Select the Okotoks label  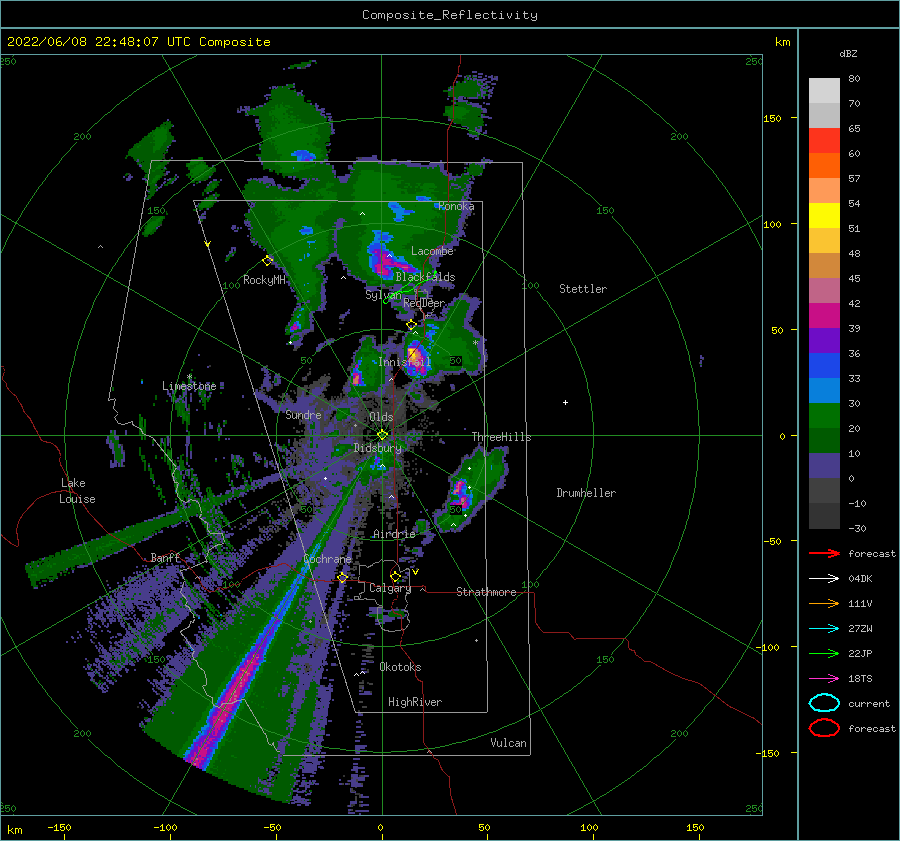point(401,667)
